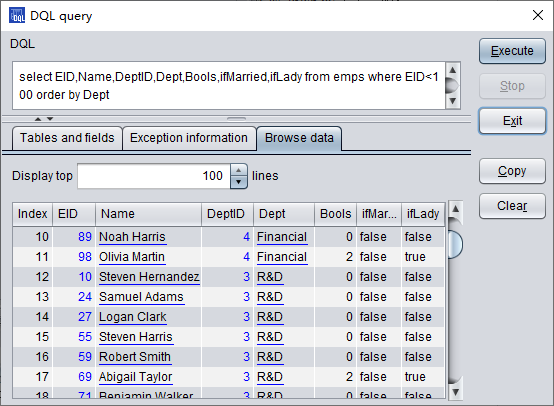Click the Olivia Martin name link

point(132,257)
